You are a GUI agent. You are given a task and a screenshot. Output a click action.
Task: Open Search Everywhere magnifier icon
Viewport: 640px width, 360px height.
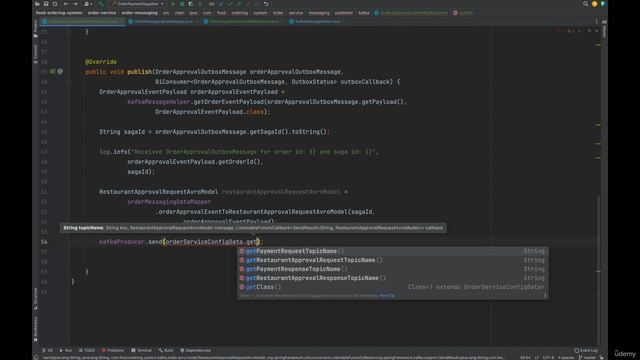pos(585,4)
